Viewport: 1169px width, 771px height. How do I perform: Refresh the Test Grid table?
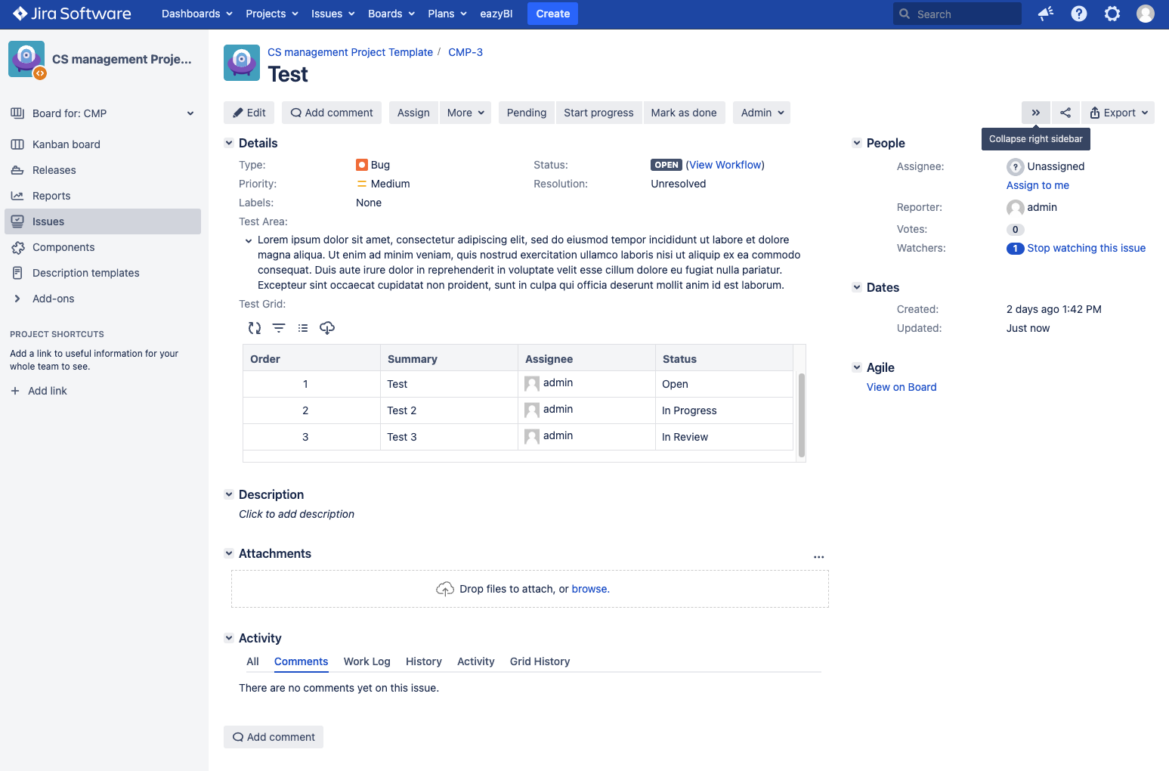[x=255, y=327]
